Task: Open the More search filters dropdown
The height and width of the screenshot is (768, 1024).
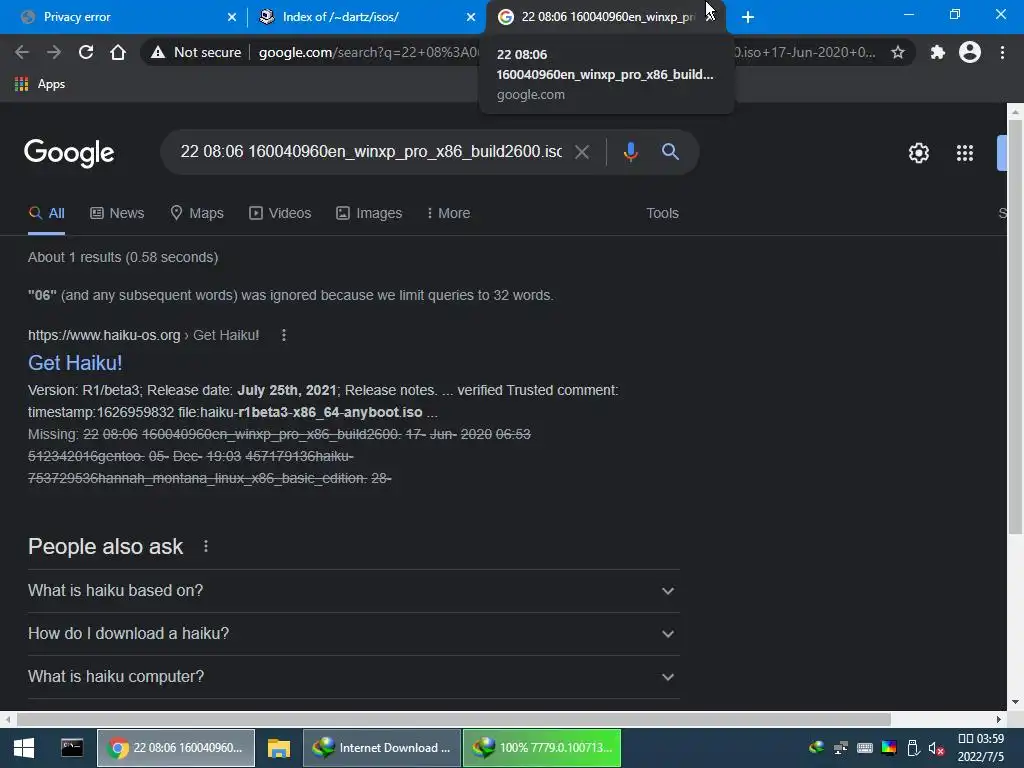Action: (x=448, y=213)
